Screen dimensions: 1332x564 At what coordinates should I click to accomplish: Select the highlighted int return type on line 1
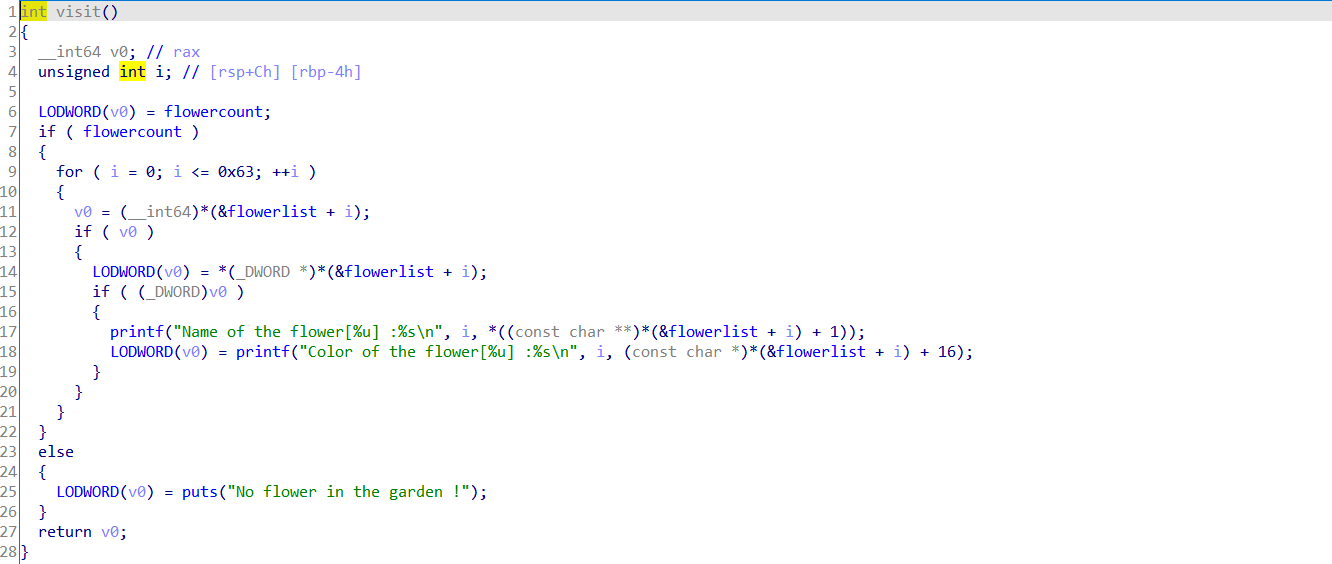(33, 11)
